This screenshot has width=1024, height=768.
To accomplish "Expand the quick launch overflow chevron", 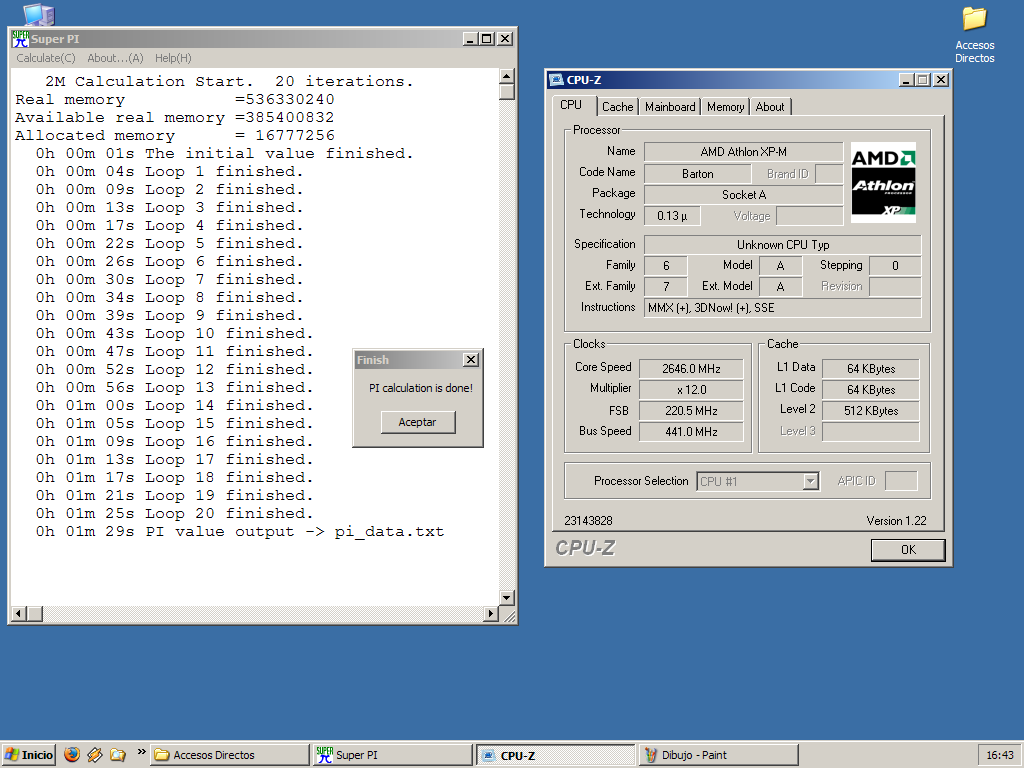I will tap(141, 752).
